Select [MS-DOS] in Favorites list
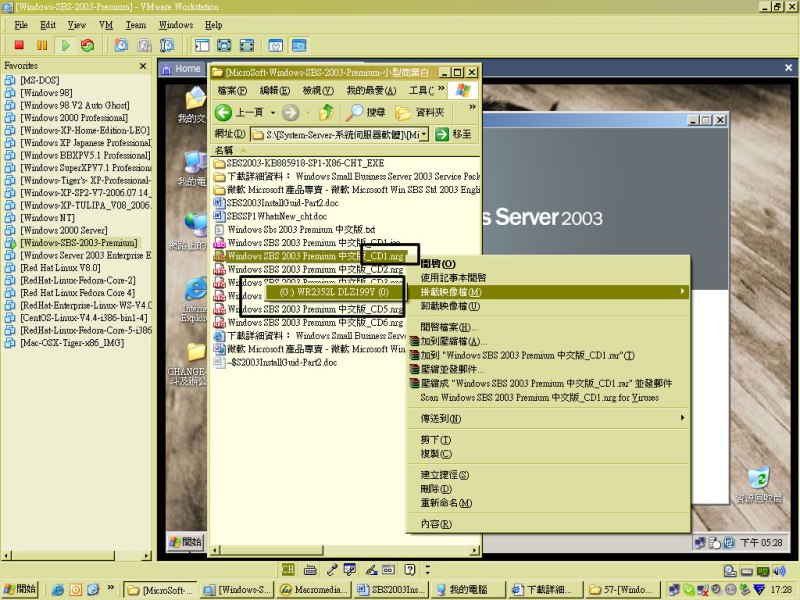 coord(40,80)
